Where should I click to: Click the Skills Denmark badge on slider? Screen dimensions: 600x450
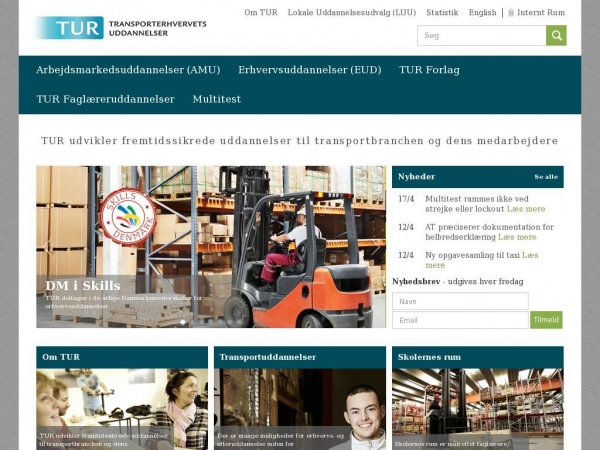pos(127,217)
